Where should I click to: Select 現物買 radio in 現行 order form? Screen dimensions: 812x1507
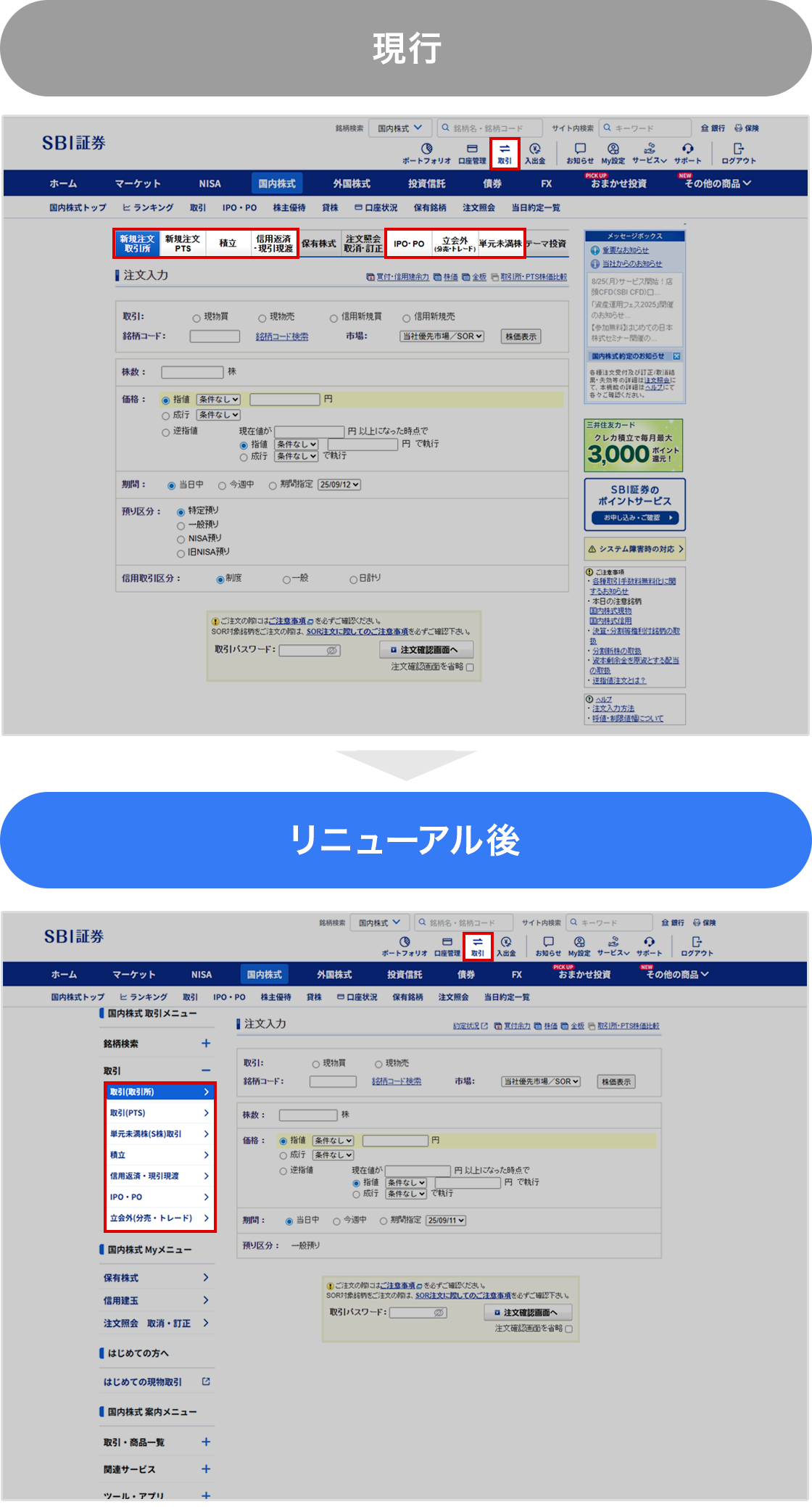pos(196,318)
